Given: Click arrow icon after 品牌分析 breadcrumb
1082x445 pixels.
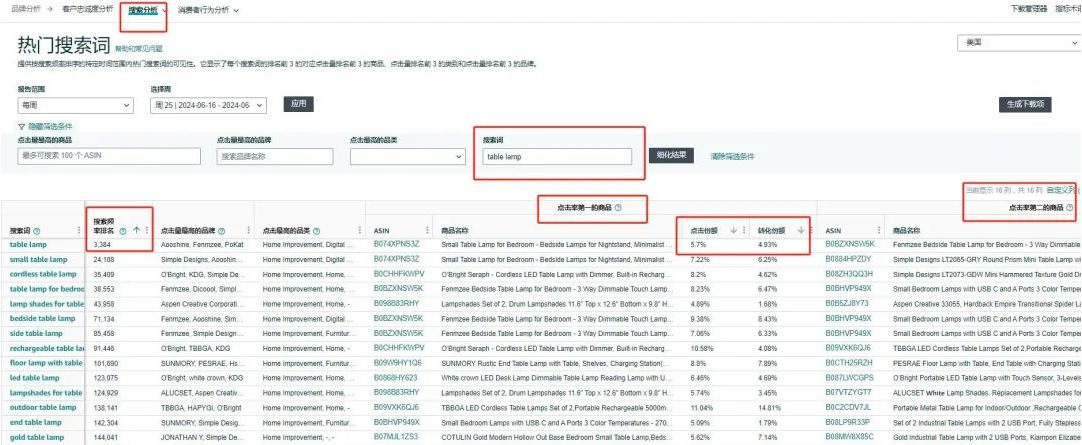Looking at the screenshot, I should (50, 9).
